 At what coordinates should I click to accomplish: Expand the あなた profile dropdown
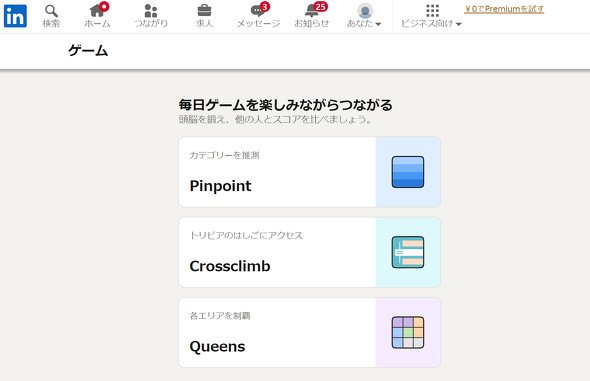pos(364,23)
